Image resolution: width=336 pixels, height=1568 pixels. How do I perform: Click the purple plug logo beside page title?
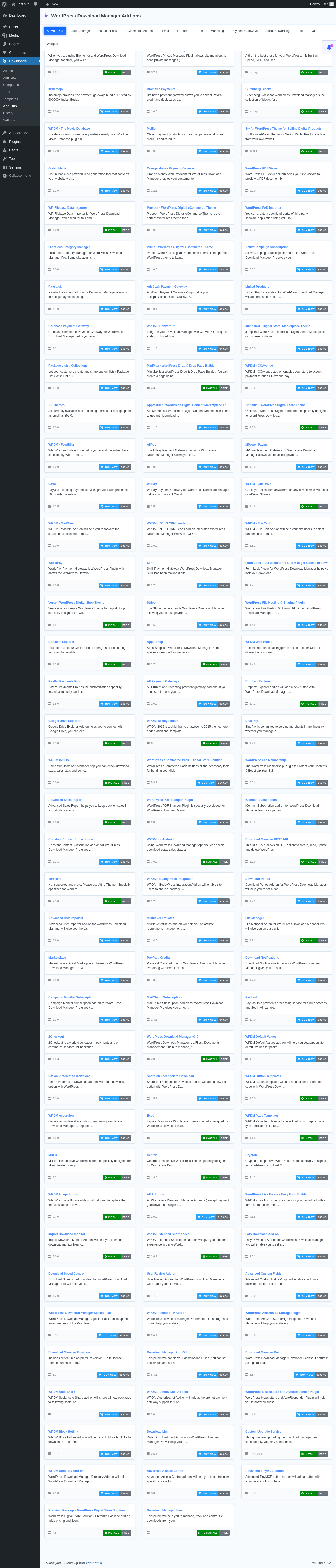coord(46,16)
